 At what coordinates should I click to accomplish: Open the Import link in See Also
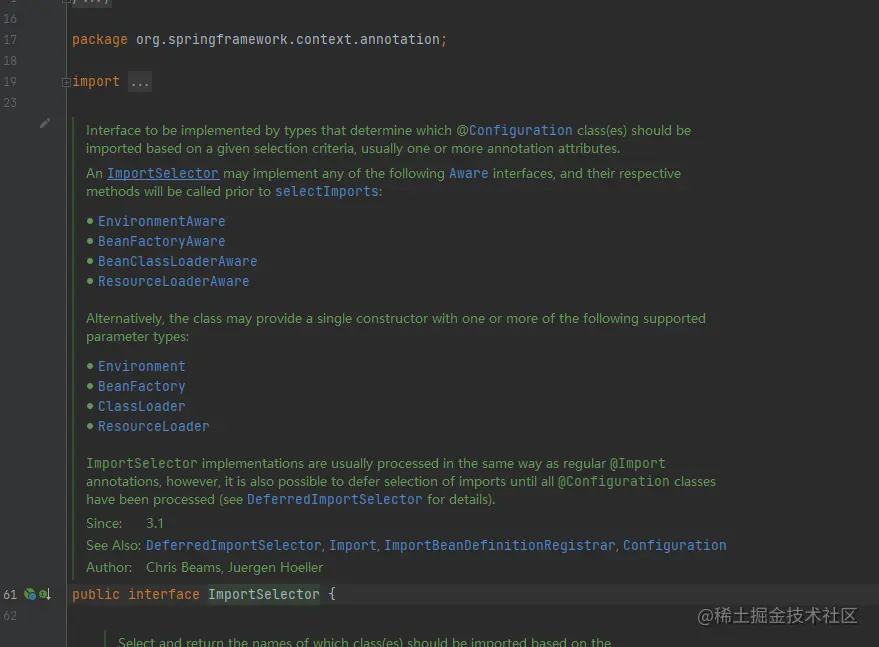pos(353,545)
